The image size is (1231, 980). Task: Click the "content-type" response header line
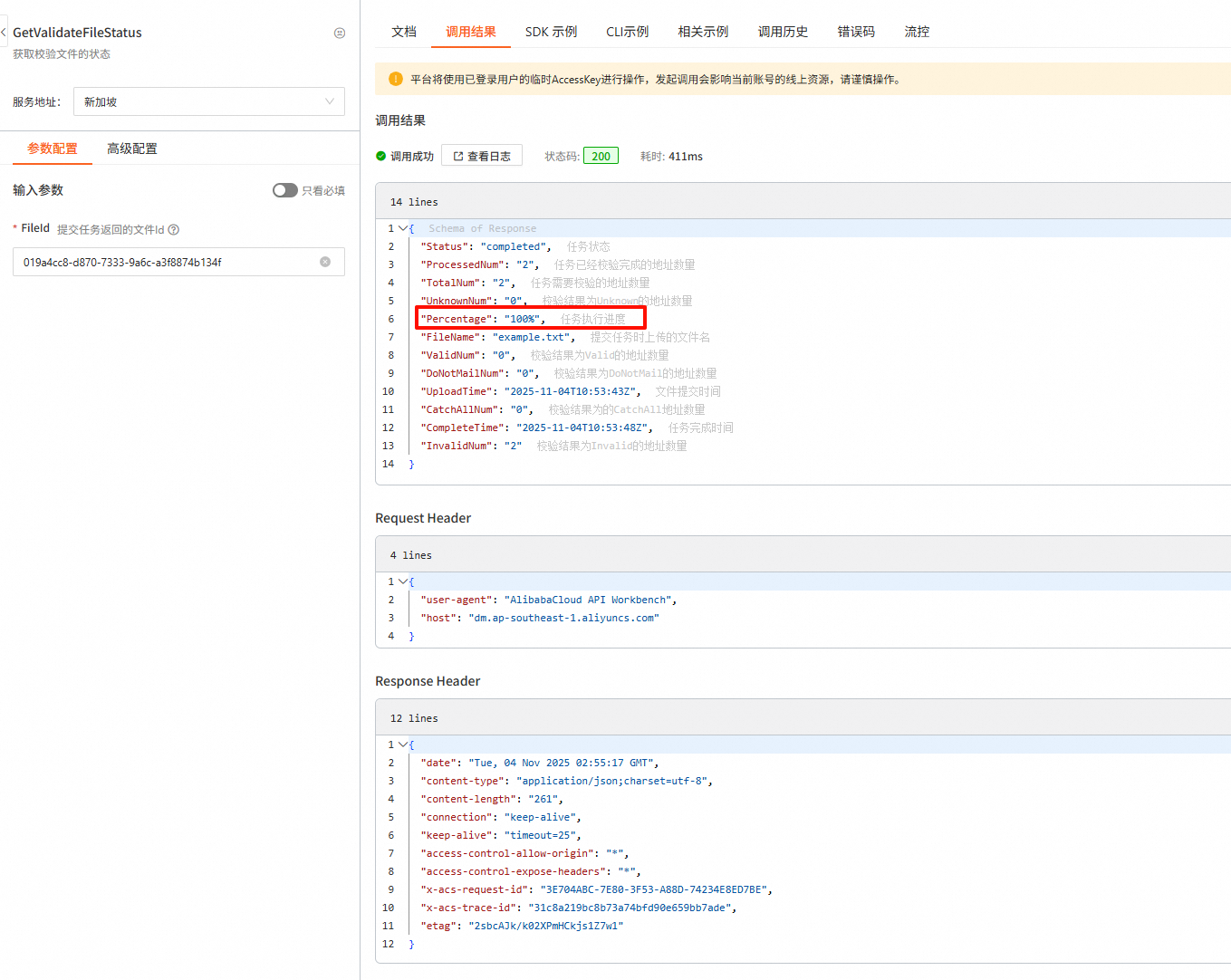tap(567, 781)
